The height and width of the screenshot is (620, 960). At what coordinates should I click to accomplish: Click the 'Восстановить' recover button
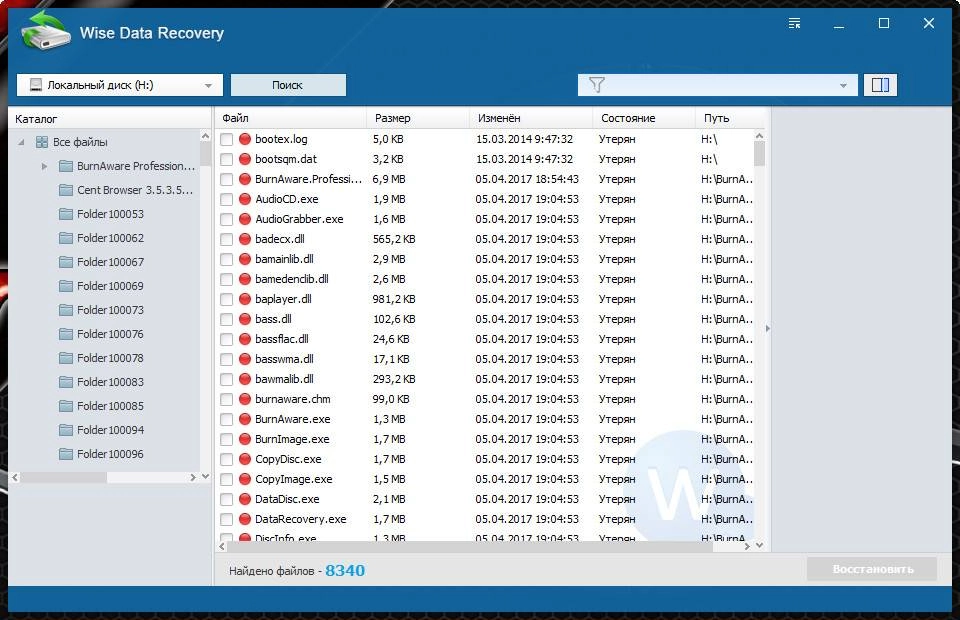pos(872,569)
